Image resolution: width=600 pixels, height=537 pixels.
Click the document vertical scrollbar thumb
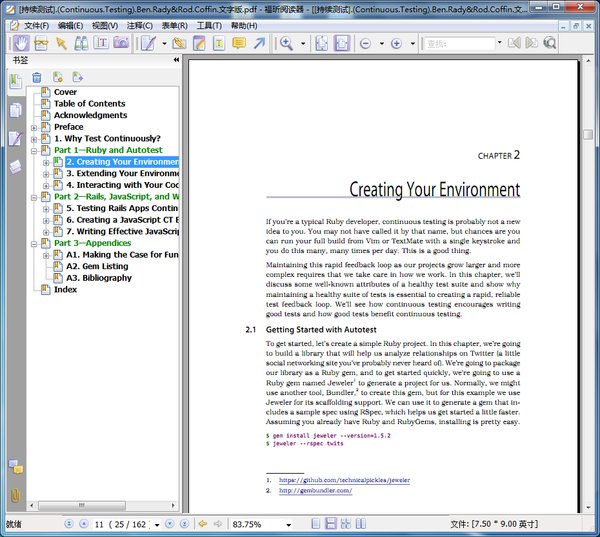pyautogui.click(x=588, y=134)
